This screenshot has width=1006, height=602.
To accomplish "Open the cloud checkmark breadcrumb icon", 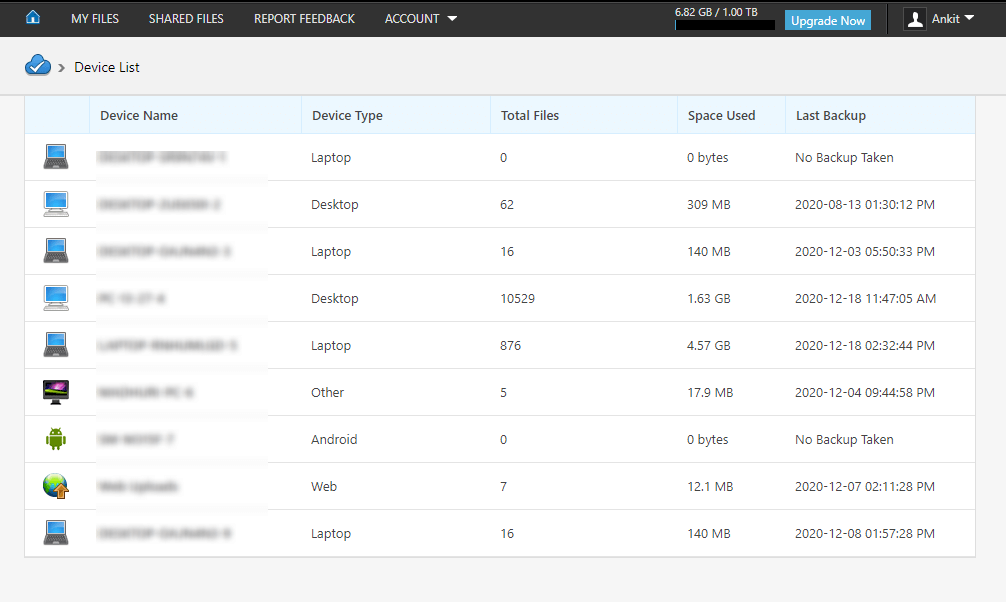I will click(x=38, y=65).
